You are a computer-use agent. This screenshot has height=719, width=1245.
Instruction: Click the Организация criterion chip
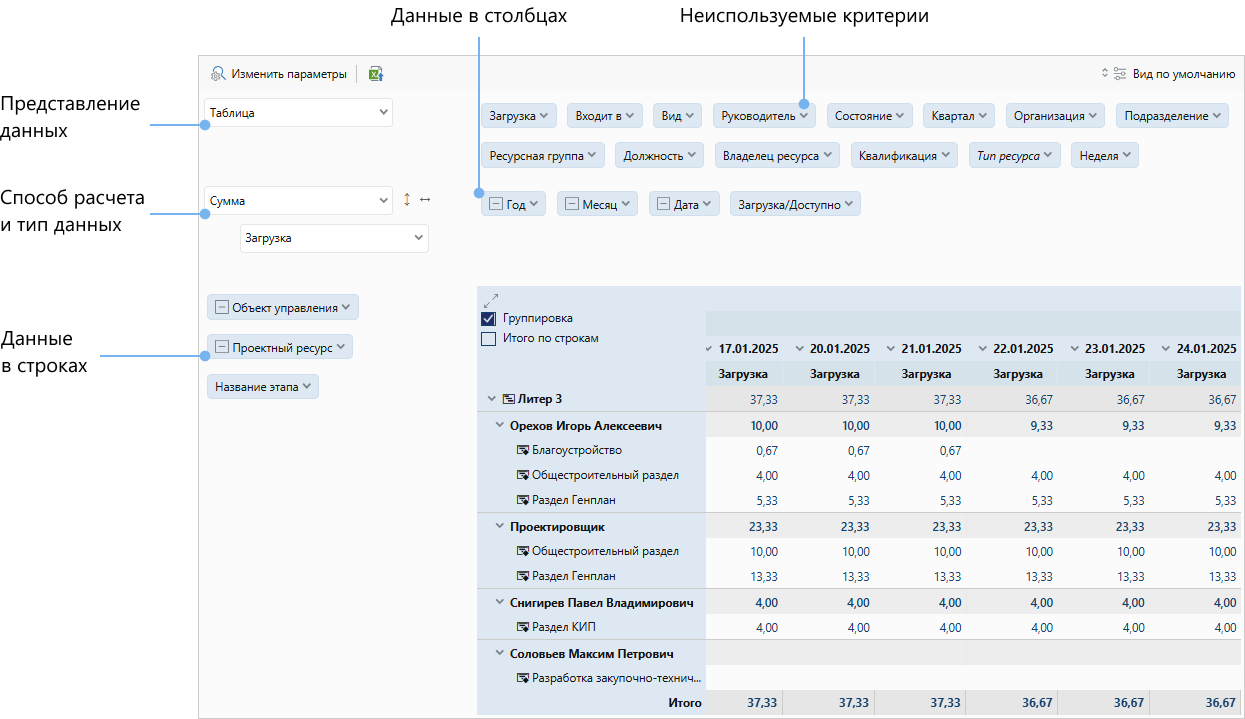(x=1055, y=116)
